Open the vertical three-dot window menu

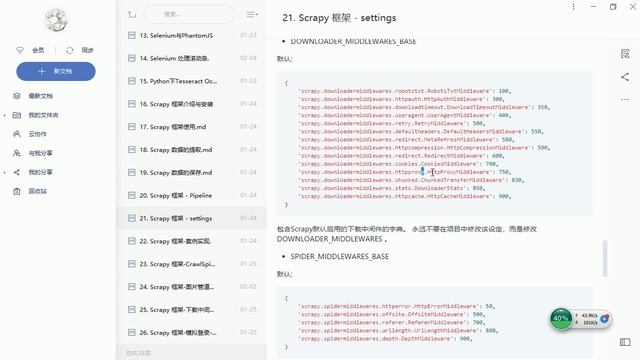tap(573, 7)
